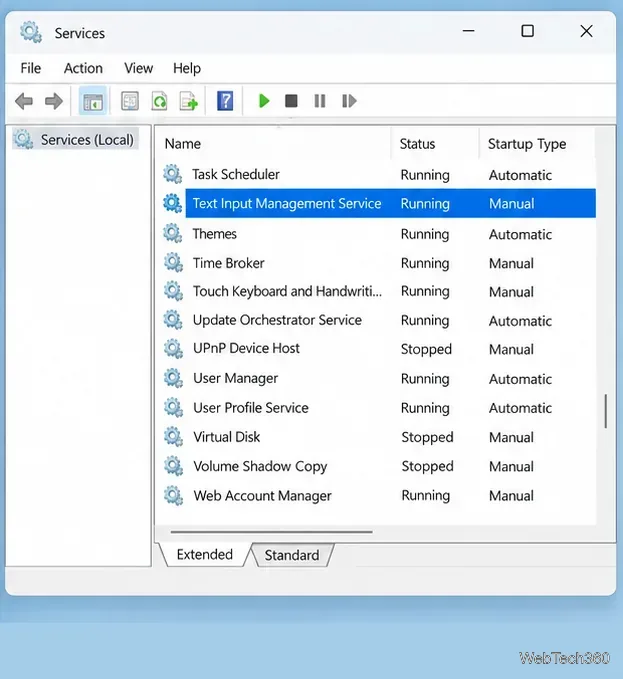
Task: Select the Web Account Manager service name
Action: pyautogui.click(x=262, y=496)
